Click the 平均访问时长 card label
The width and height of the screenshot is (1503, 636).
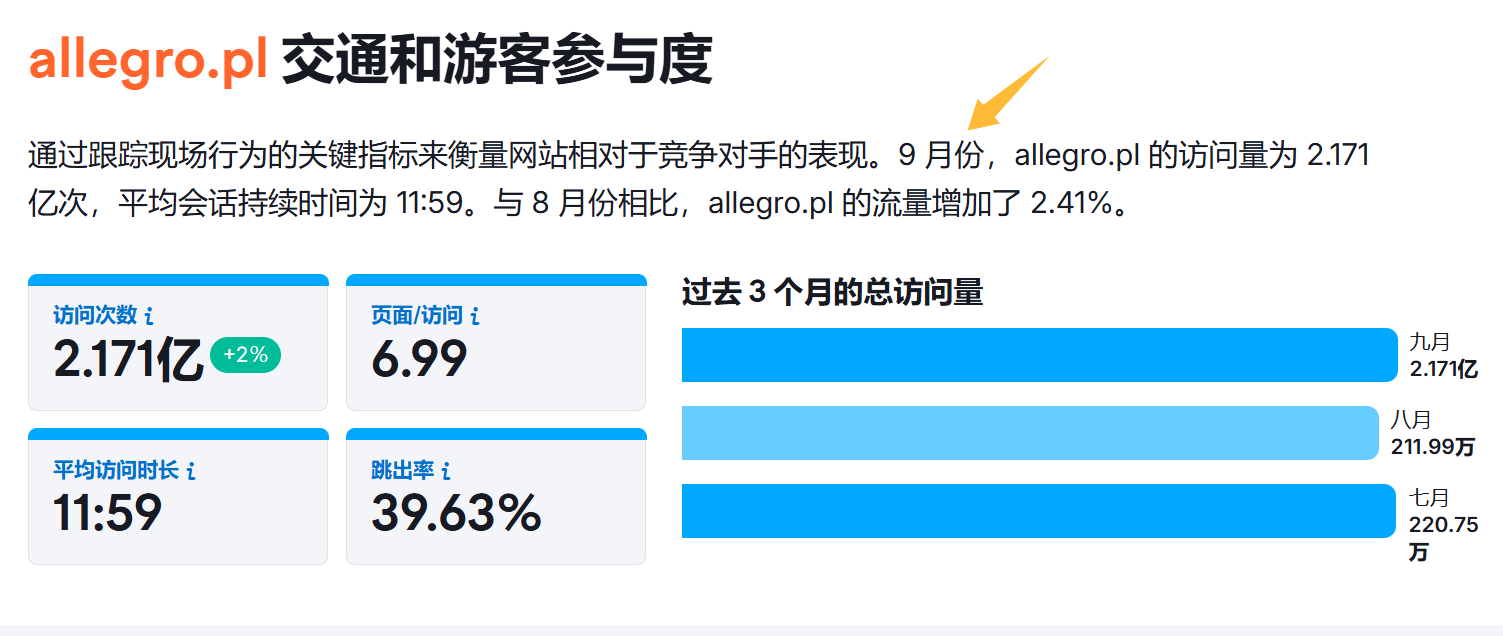click(116, 470)
